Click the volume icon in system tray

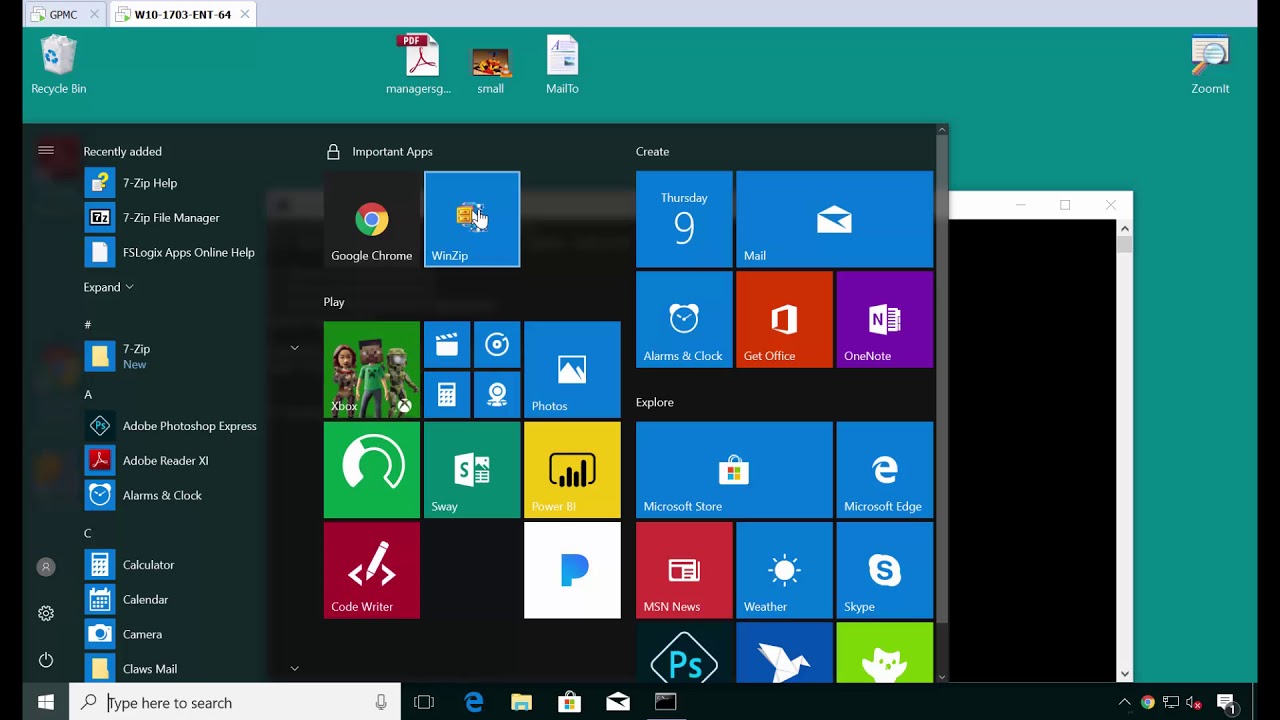(x=1193, y=703)
